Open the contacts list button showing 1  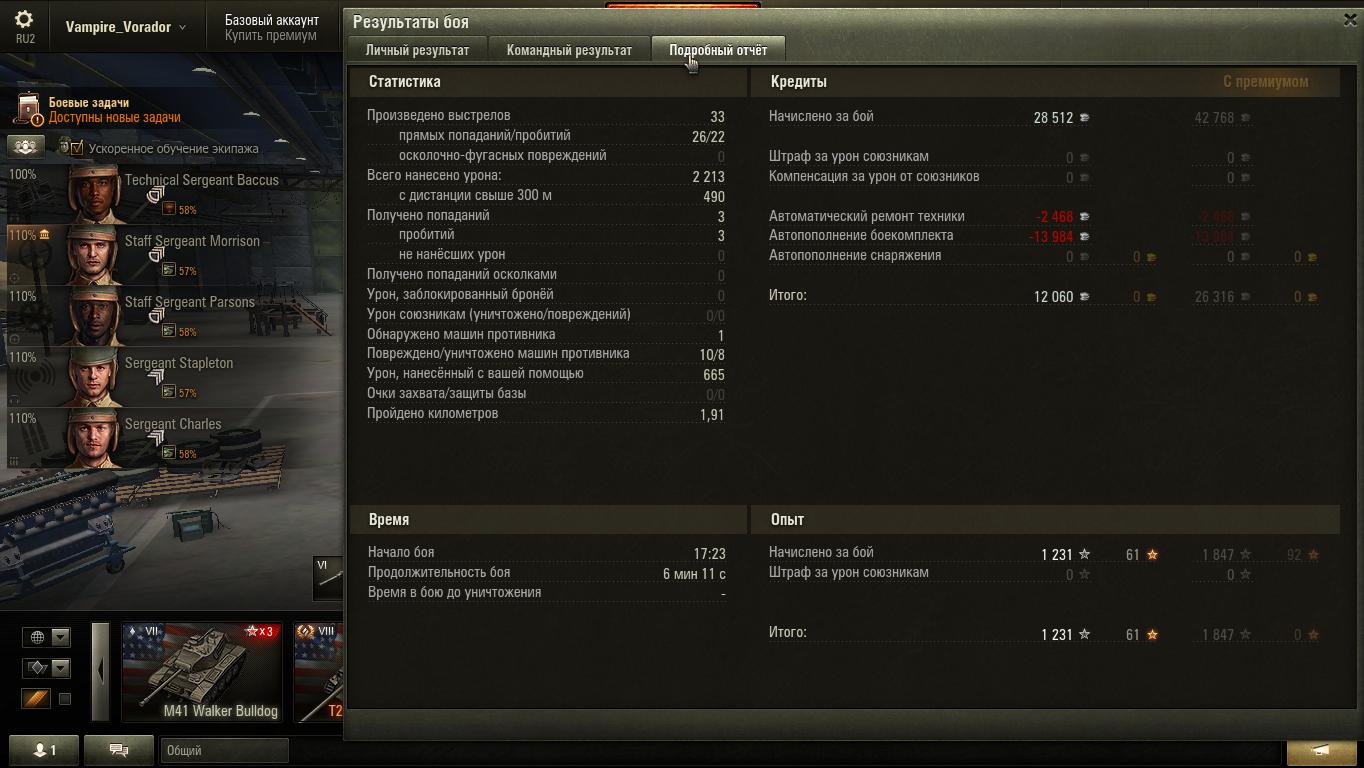point(43,750)
